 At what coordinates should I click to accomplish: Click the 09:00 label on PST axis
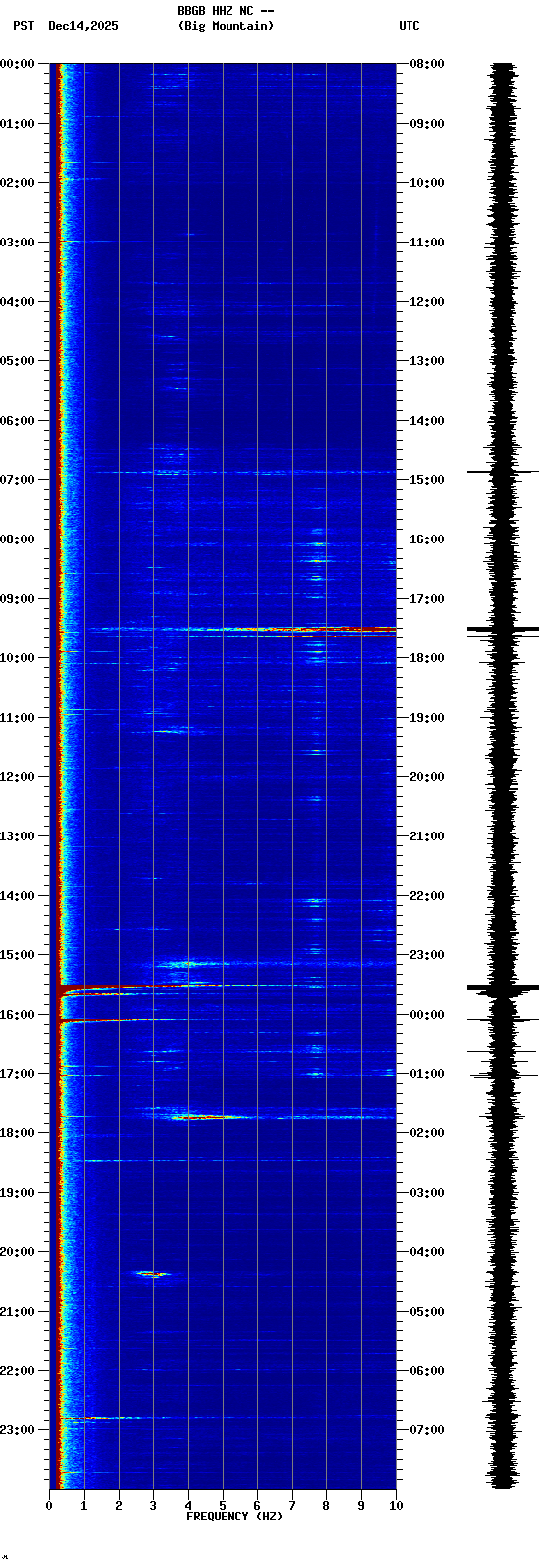point(17,599)
